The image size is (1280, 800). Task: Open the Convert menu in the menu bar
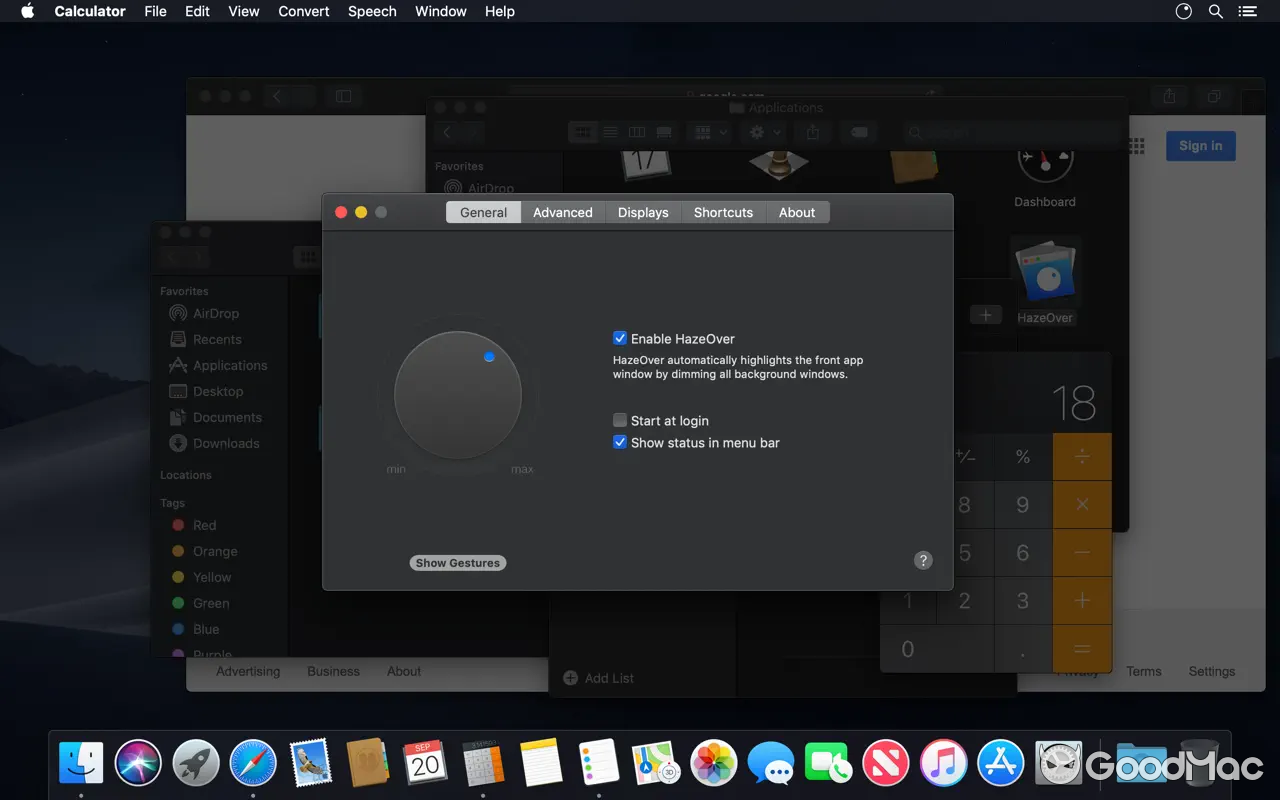coord(303,11)
